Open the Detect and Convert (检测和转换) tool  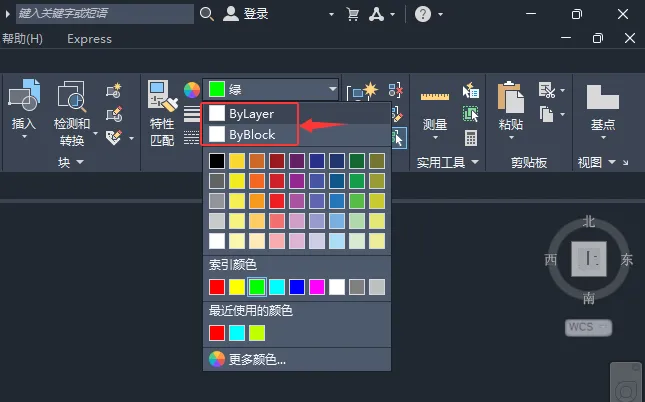tap(72, 96)
